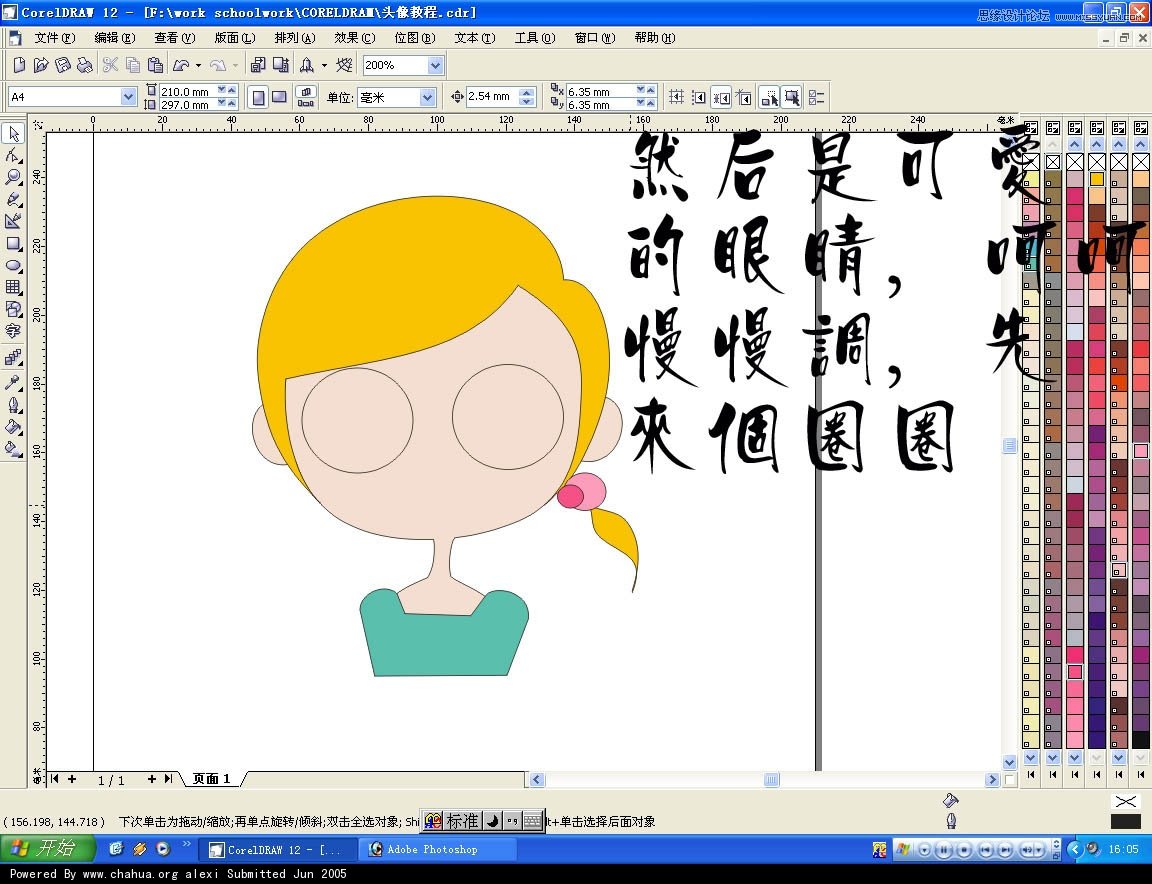Screen dimensions: 1152x884
Task: Open the units dropdown showing 毫米
Action: [427, 97]
